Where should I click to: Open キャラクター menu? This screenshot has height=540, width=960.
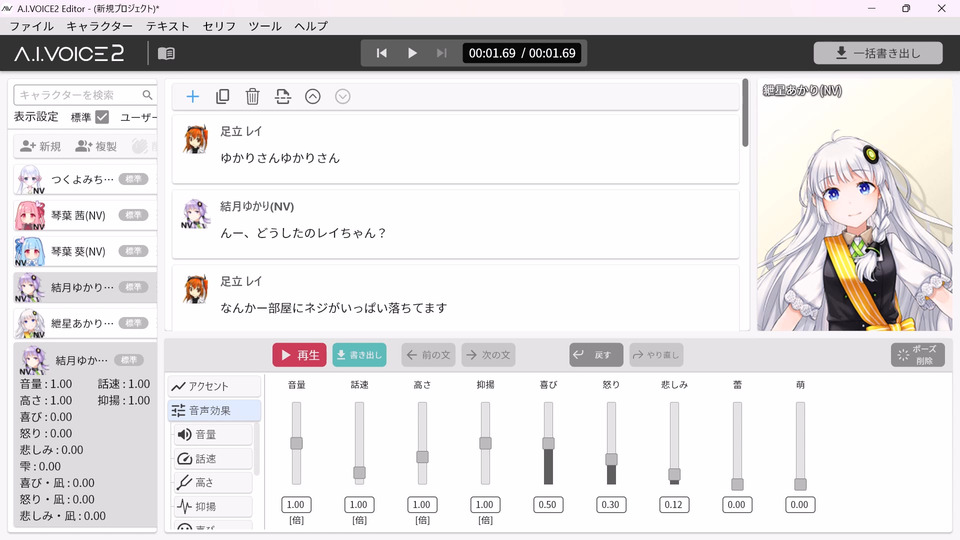coord(99,26)
